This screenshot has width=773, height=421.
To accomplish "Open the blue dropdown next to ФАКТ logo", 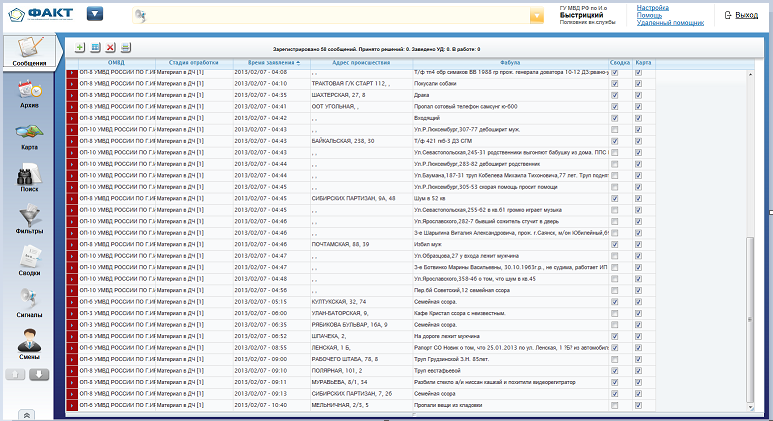I will pyautogui.click(x=95, y=15).
